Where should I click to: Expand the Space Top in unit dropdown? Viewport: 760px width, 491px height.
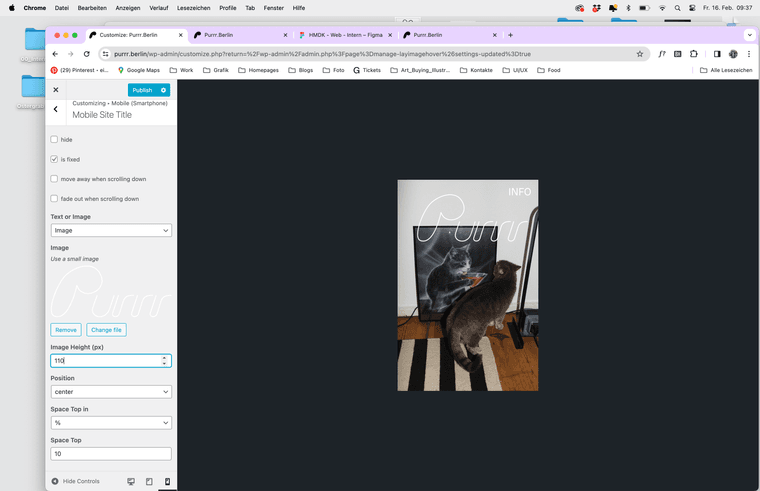[111, 423]
